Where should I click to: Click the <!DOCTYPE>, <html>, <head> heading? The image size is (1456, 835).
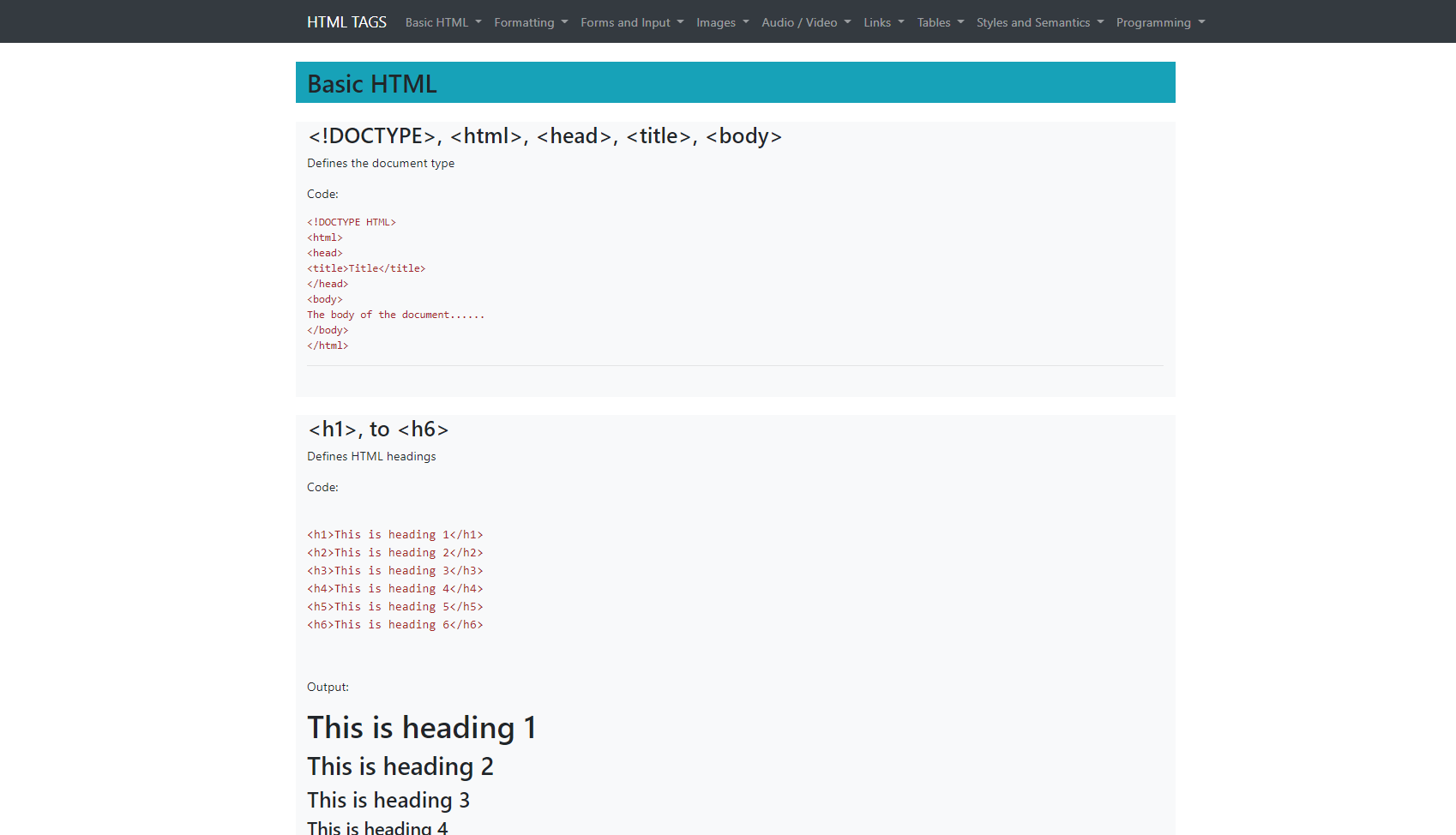[x=544, y=136]
